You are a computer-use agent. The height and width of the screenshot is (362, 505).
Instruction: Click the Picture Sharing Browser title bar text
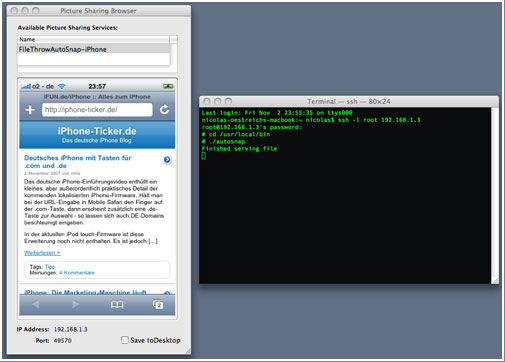(98, 11)
